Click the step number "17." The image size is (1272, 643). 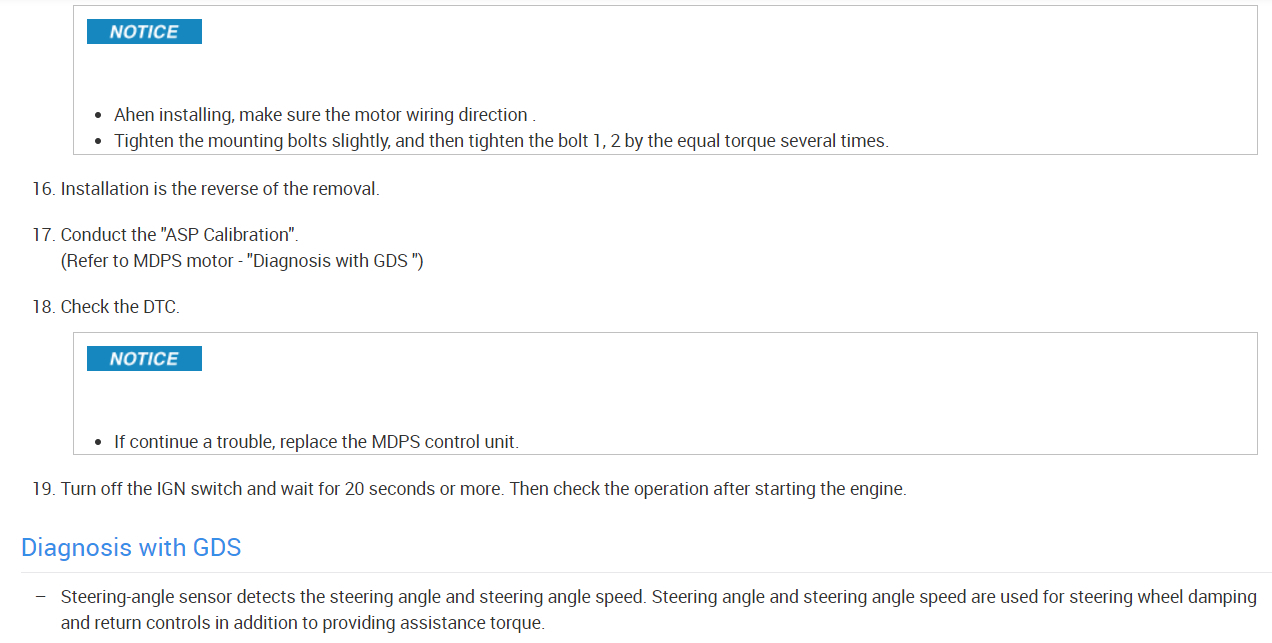click(x=43, y=235)
